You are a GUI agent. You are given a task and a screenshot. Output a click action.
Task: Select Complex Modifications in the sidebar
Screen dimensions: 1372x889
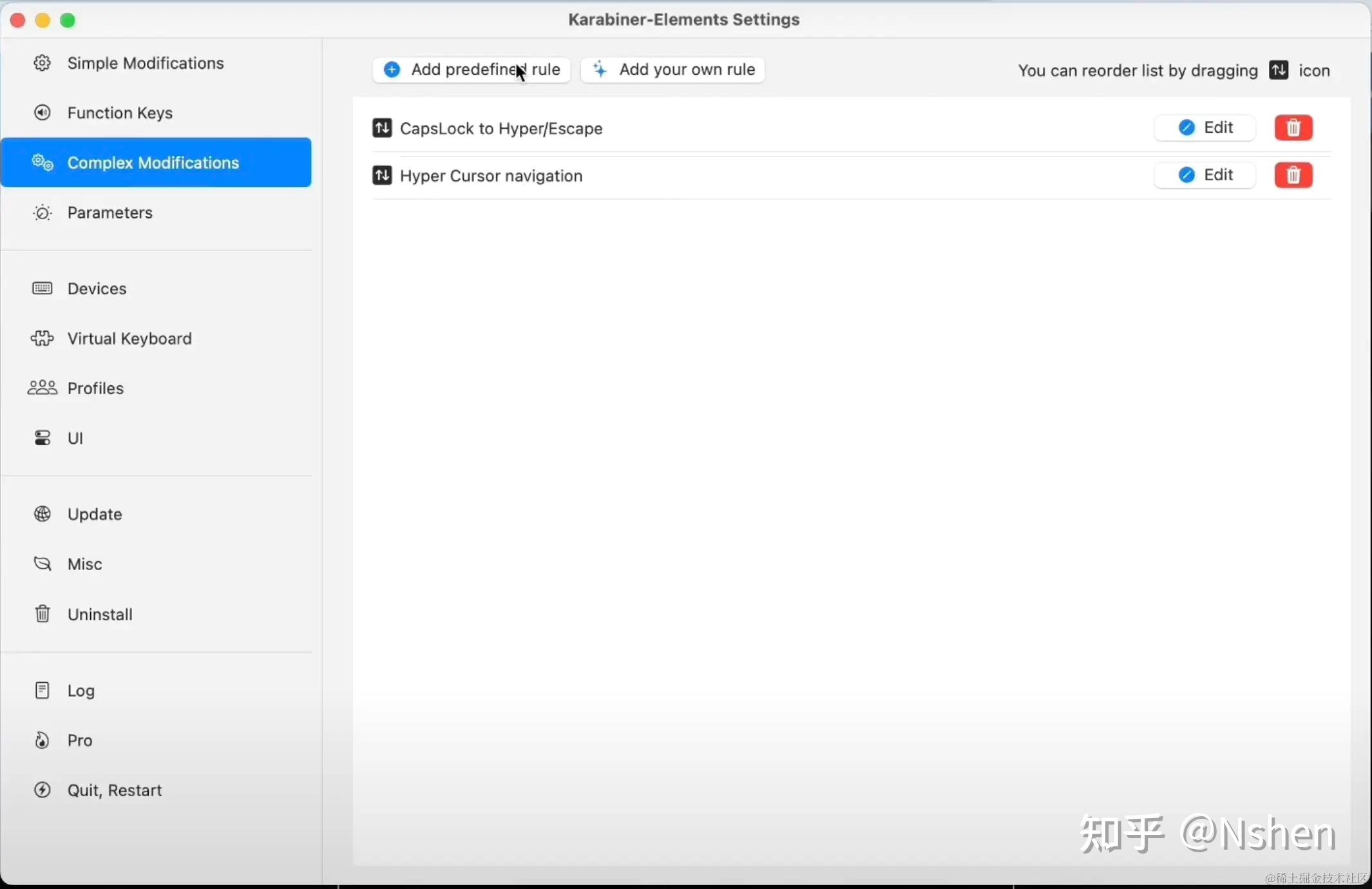click(x=156, y=162)
